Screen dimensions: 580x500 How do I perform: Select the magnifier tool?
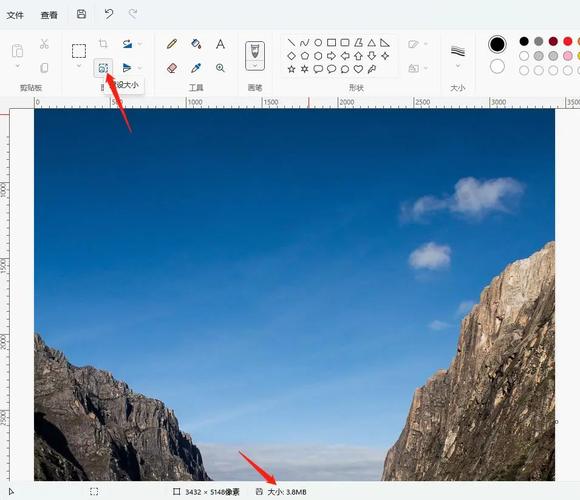220,68
